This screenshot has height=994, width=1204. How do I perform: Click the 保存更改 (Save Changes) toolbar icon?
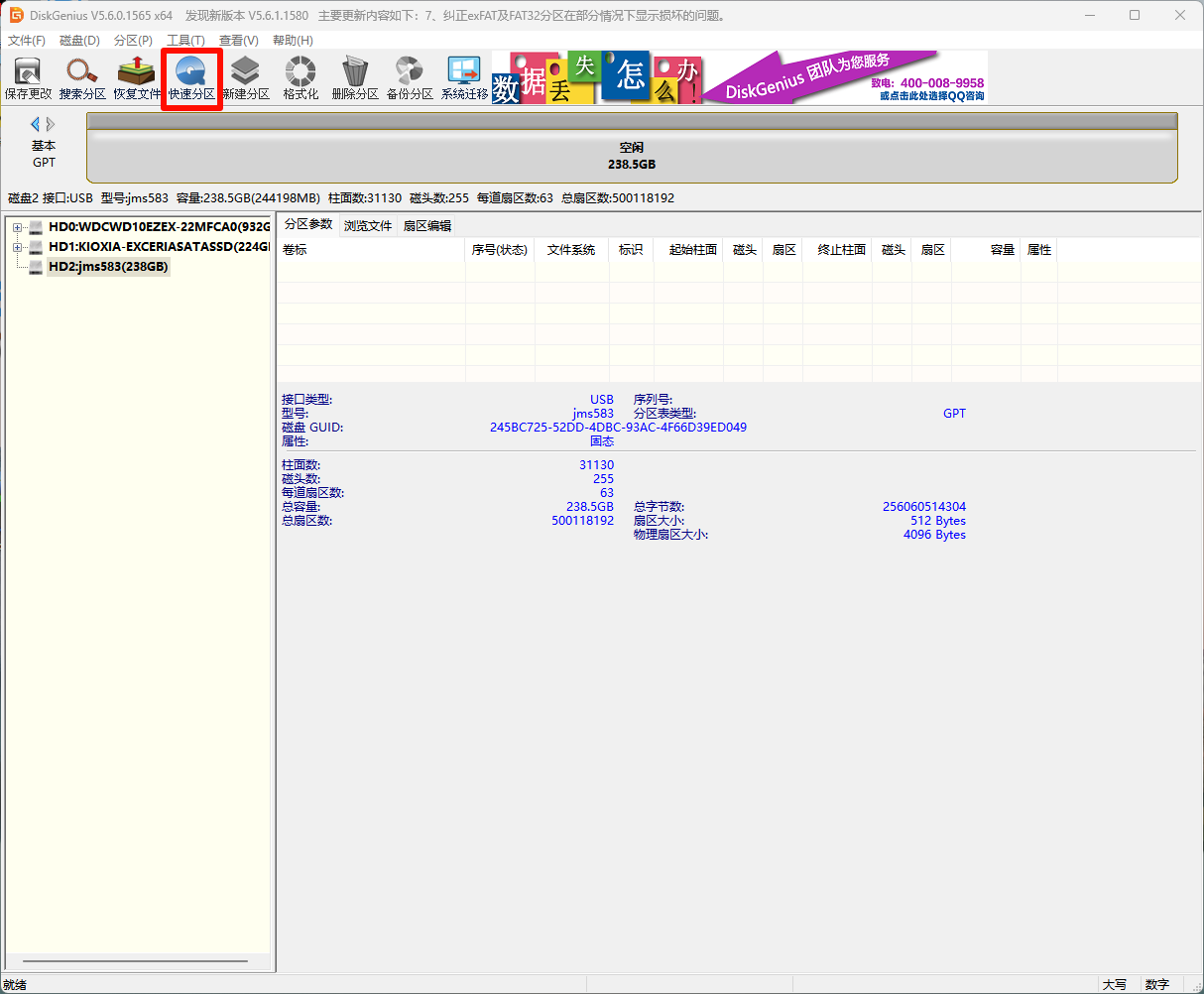tap(28, 77)
